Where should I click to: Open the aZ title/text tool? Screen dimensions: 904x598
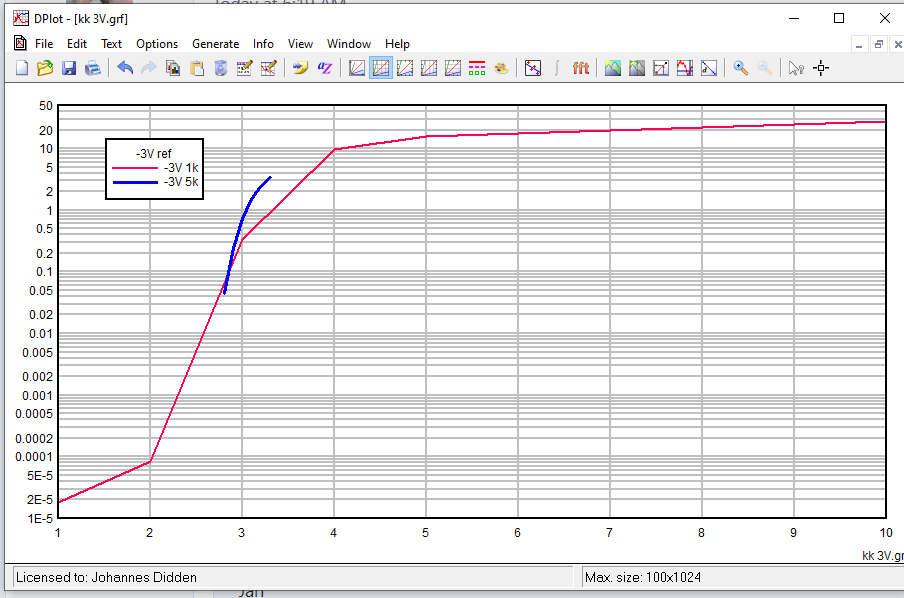[x=325, y=68]
